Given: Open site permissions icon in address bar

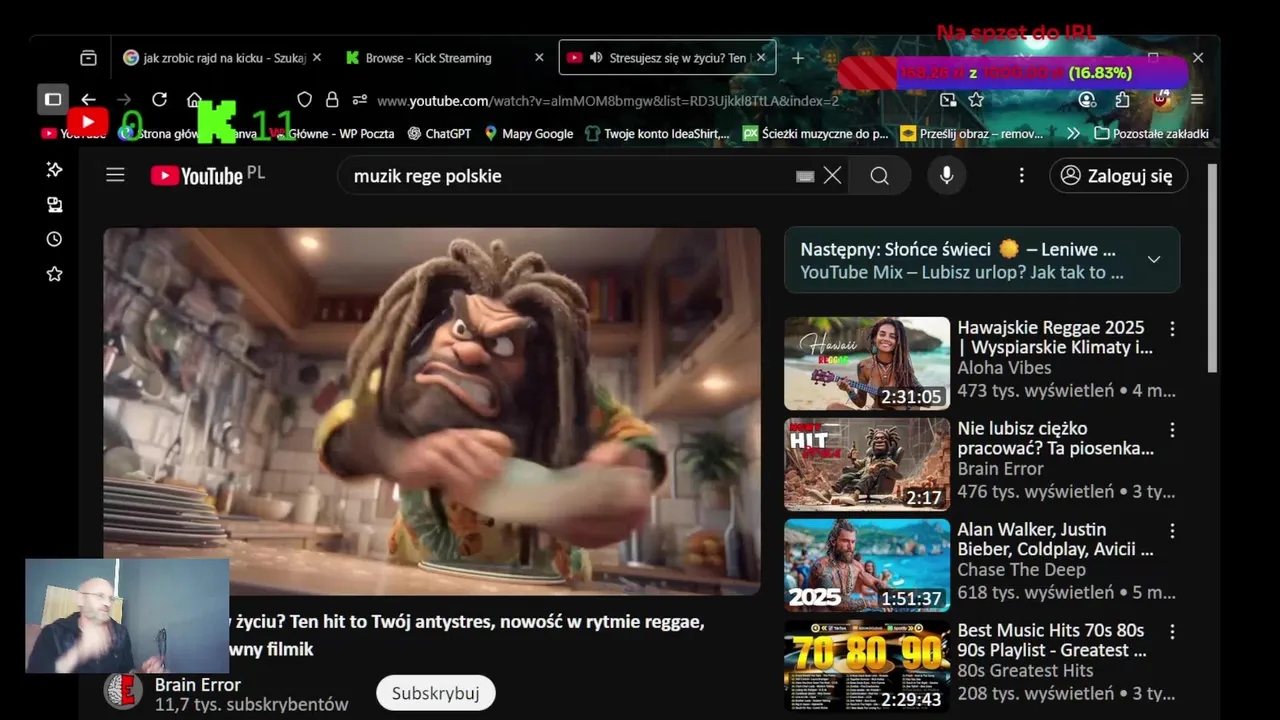Looking at the screenshot, I should [359, 100].
